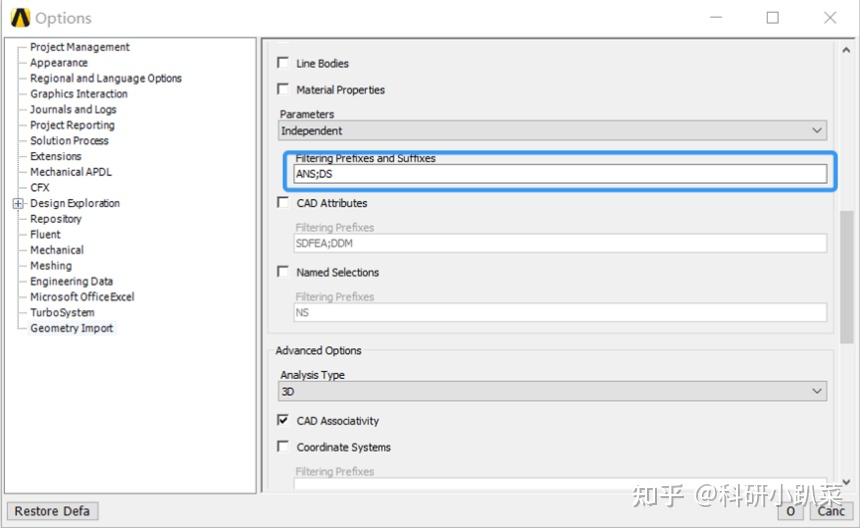This screenshot has height=530, width=865.
Task: Enable the Line Bodies checkbox
Action: point(282,63)
